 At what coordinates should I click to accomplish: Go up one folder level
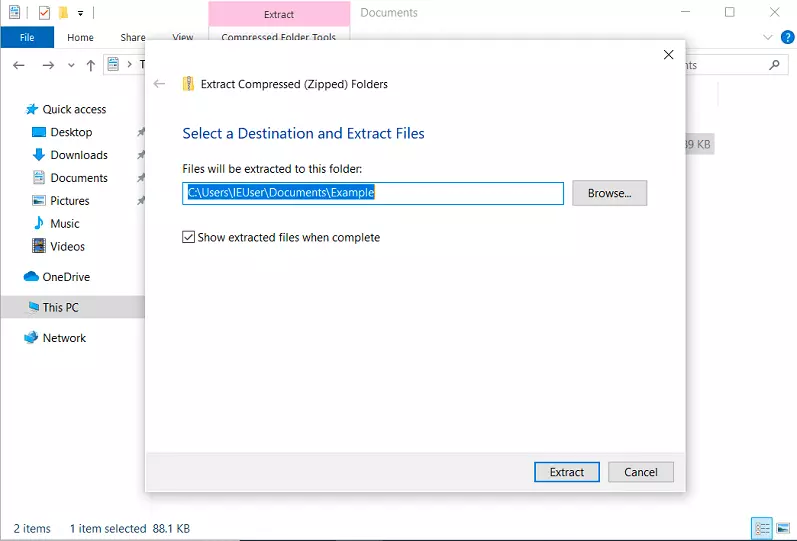tap(90, 65)
